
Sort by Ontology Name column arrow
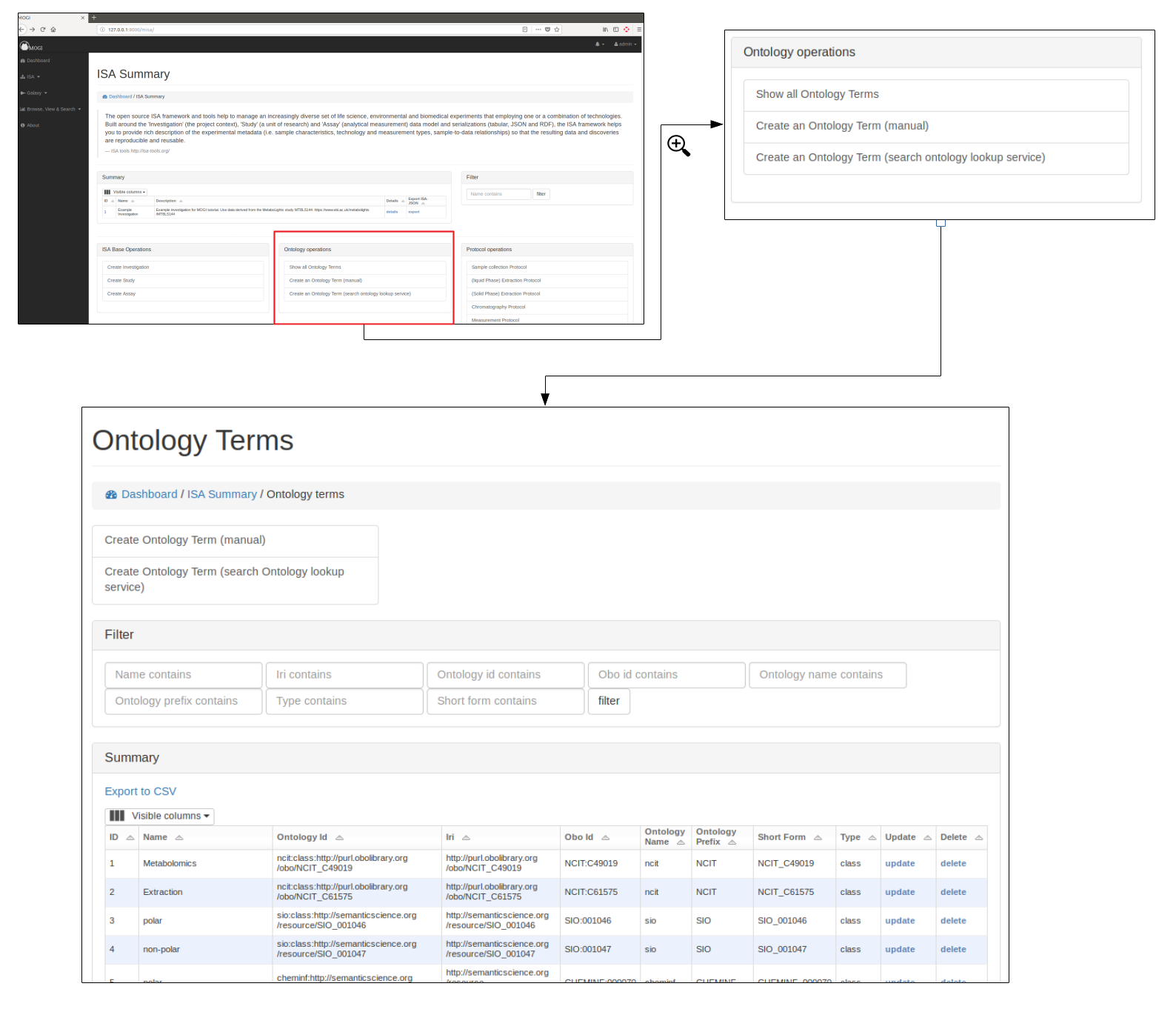[681, 842]
